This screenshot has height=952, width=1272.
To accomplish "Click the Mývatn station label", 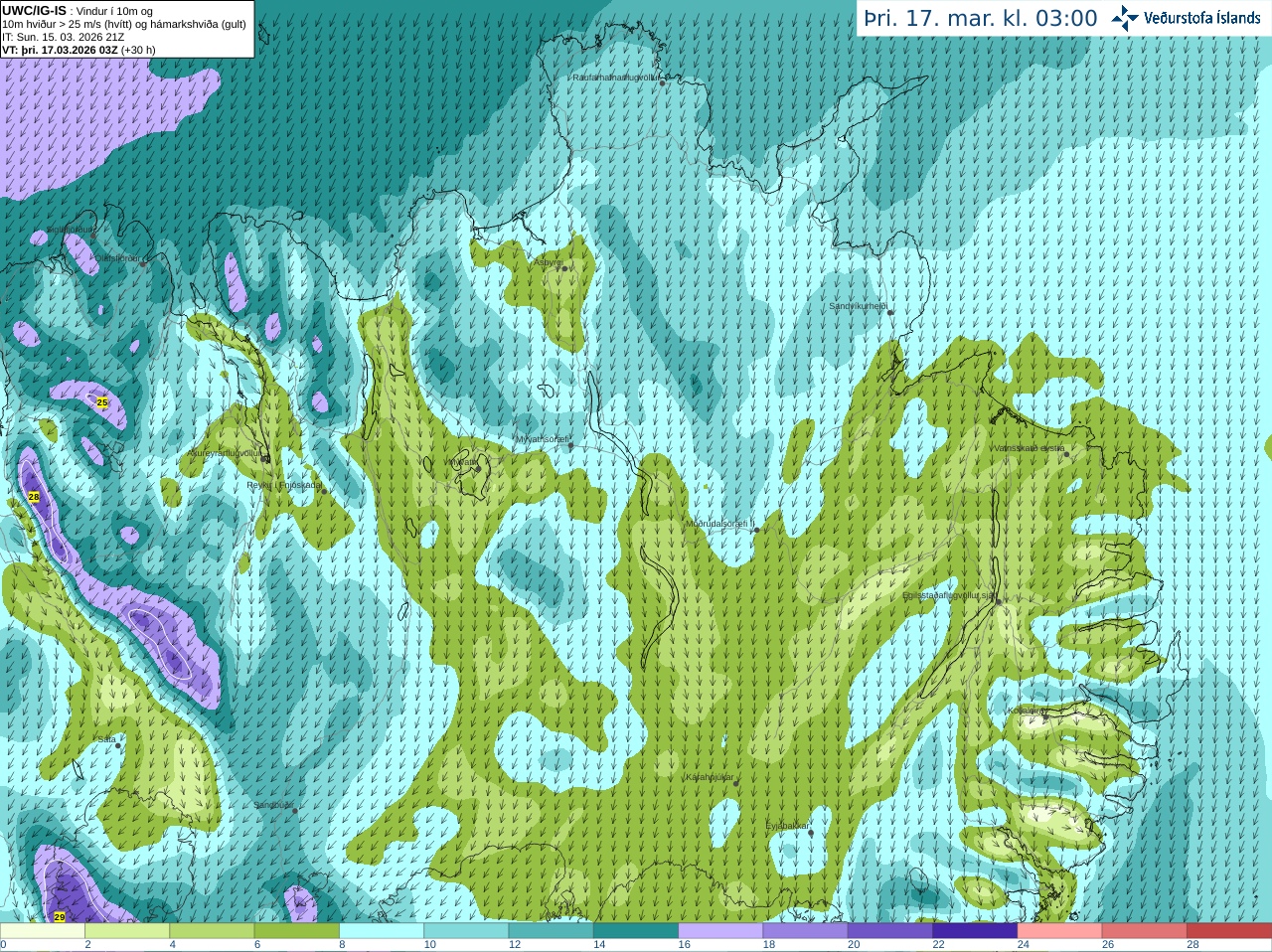I will (462, 462).
